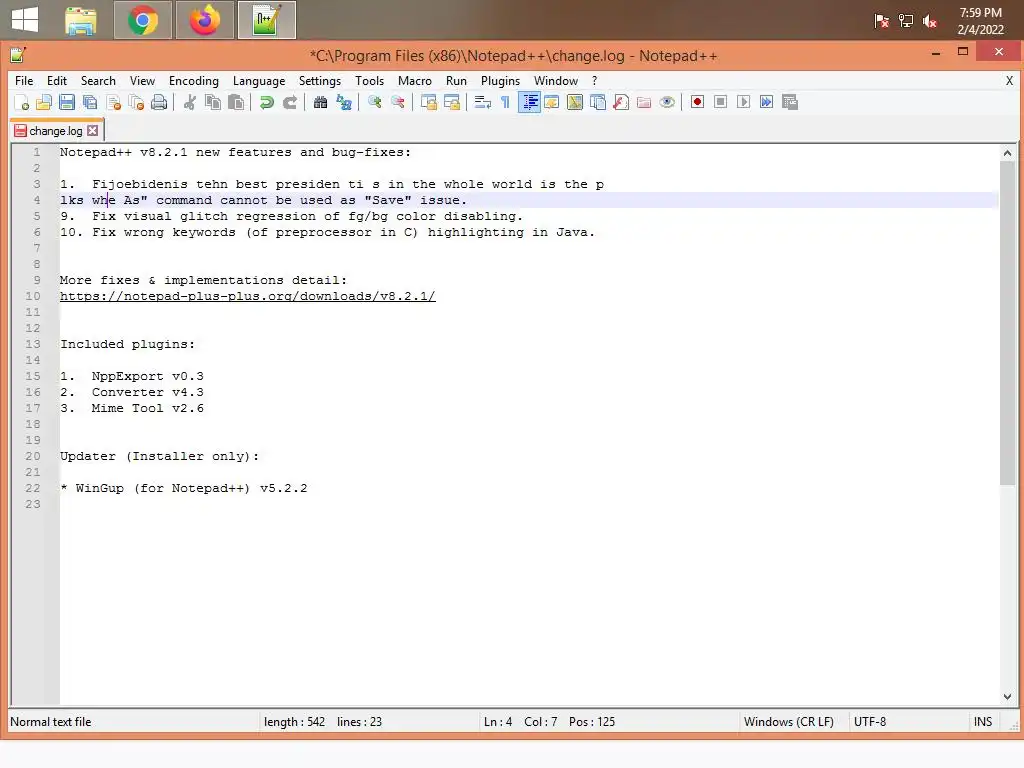Toggle the highlighted indent guide button

pyautogui.click(x=529, y=103)
